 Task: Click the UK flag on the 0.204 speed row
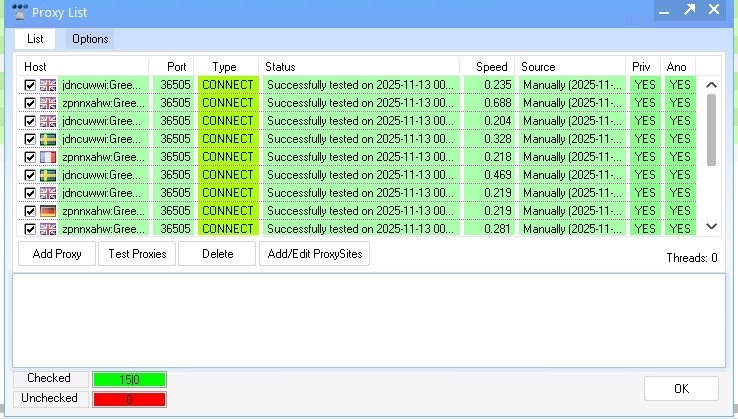tap(47, 121)
